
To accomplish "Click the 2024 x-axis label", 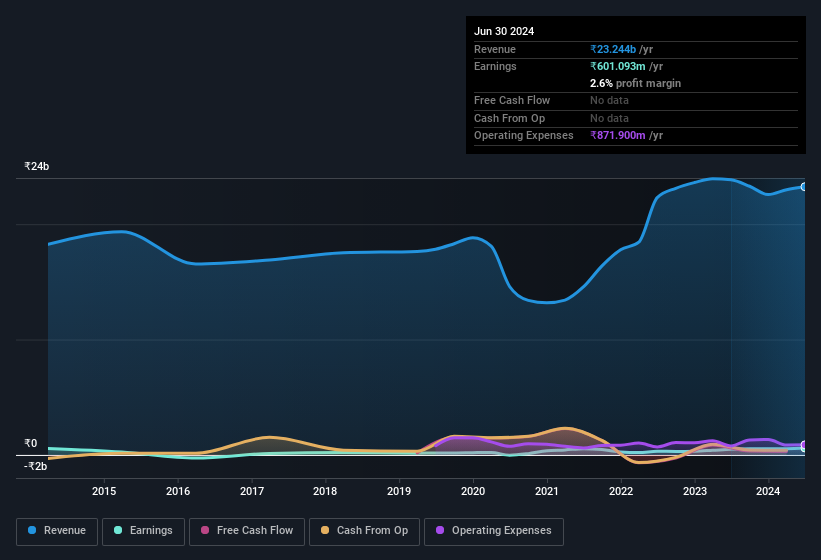I will [x=768, y=491].
